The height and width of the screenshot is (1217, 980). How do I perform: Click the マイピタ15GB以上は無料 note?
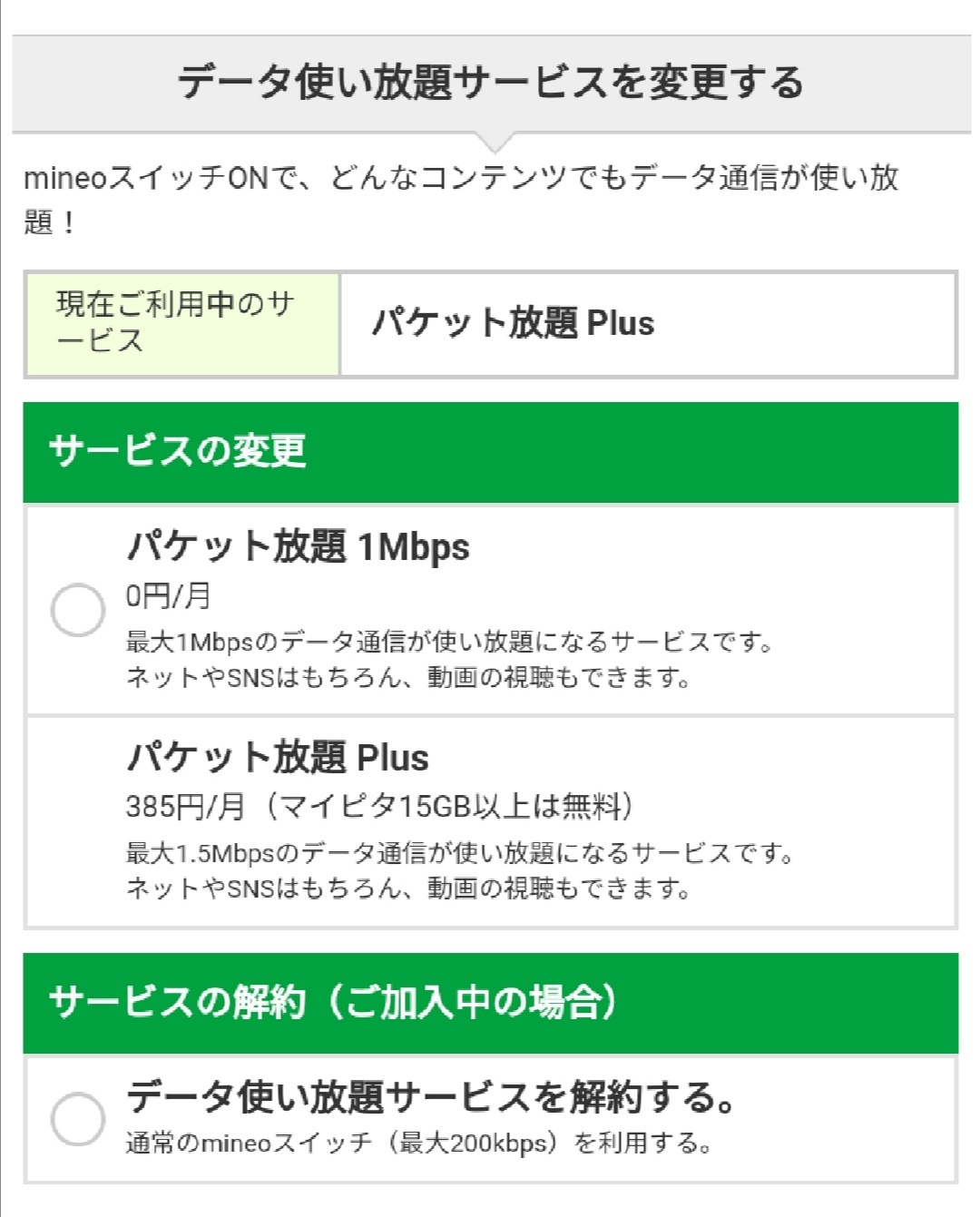(x=450, y=806)
